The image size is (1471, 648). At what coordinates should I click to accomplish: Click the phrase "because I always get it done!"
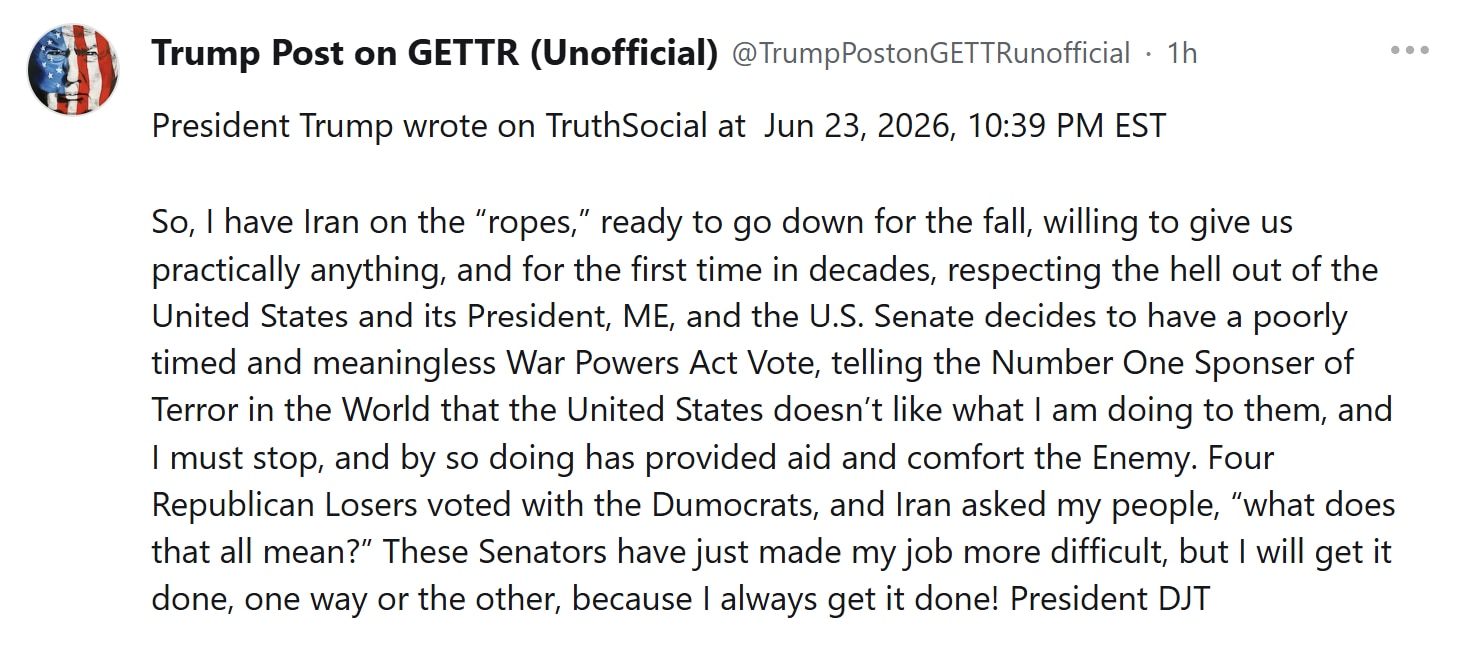787,599
